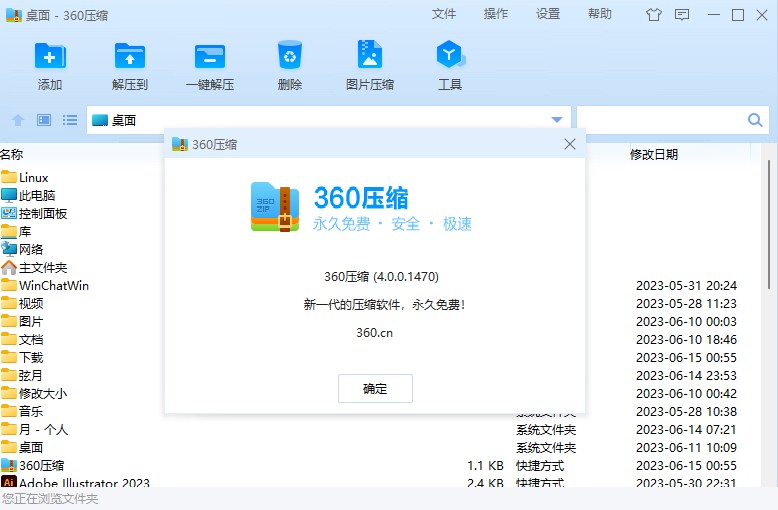Click the 网络 network icon
This screenshot has height=510, width=778.
[x=9, y=249]
